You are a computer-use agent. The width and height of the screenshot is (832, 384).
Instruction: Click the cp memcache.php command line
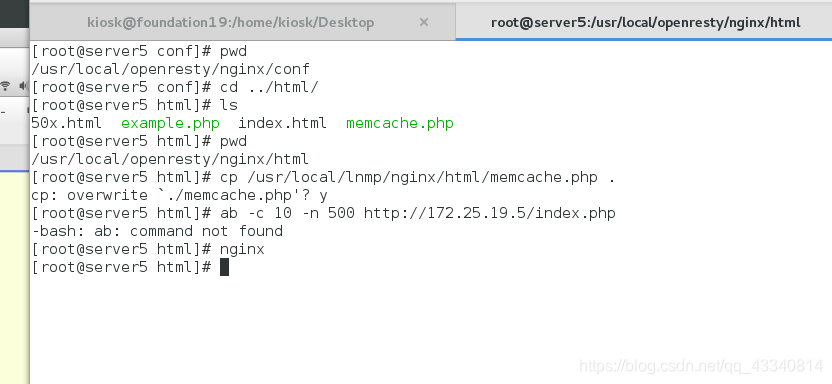pos(323,177)
